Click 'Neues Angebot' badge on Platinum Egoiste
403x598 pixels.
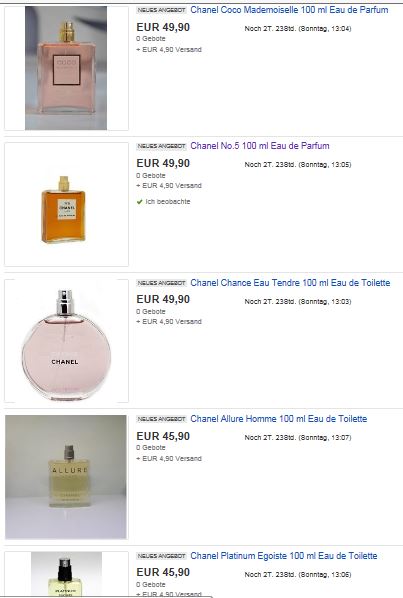pyautogui.click(x=161, y=556)
